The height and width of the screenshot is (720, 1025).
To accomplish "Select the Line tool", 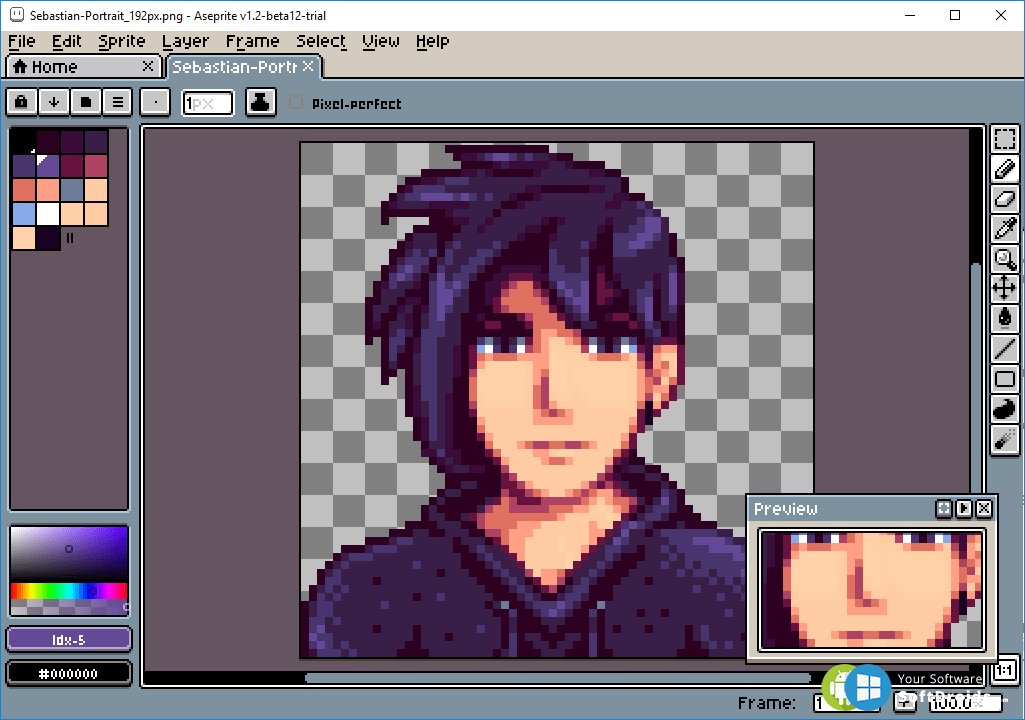I will pyautogui.click(x=1005, y=349).
